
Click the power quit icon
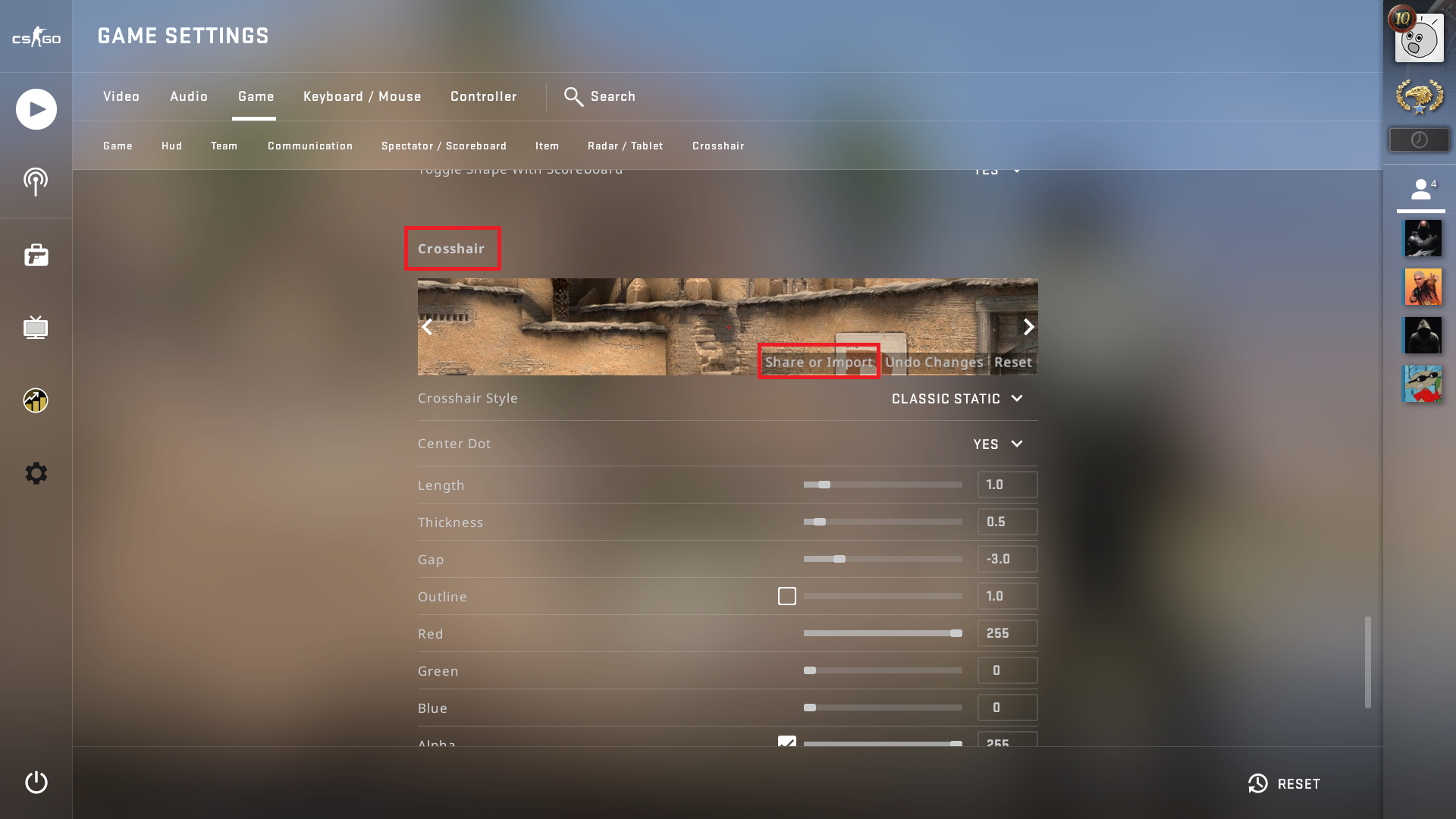coord(36,782)
